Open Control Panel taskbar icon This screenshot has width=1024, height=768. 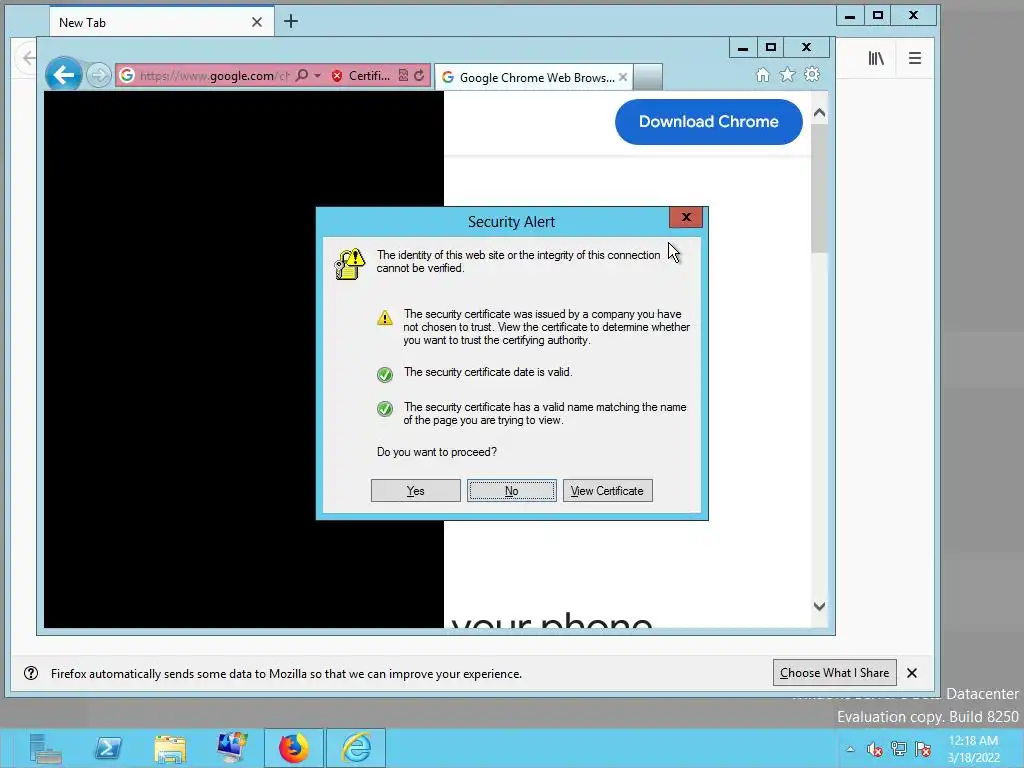[x=232, y=748]
